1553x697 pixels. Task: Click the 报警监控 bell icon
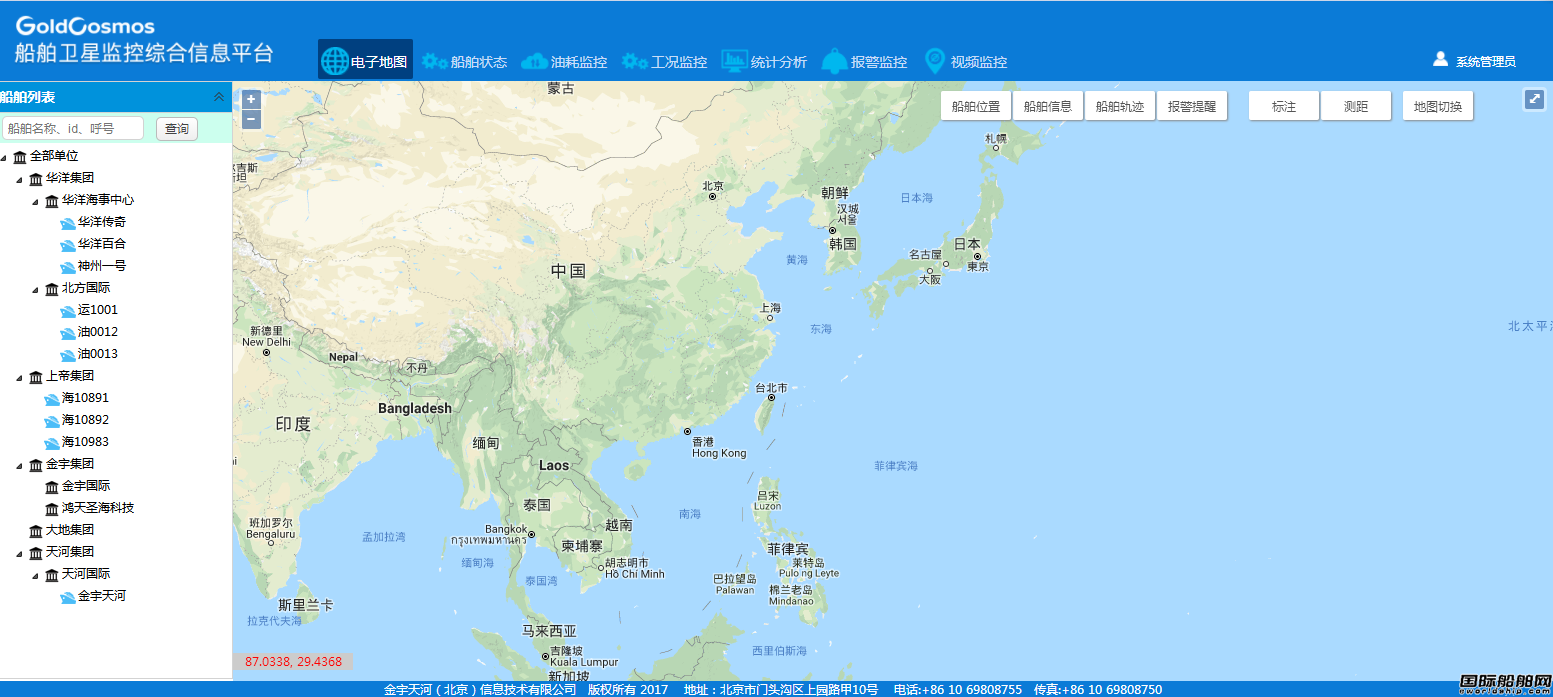[834, 61]
